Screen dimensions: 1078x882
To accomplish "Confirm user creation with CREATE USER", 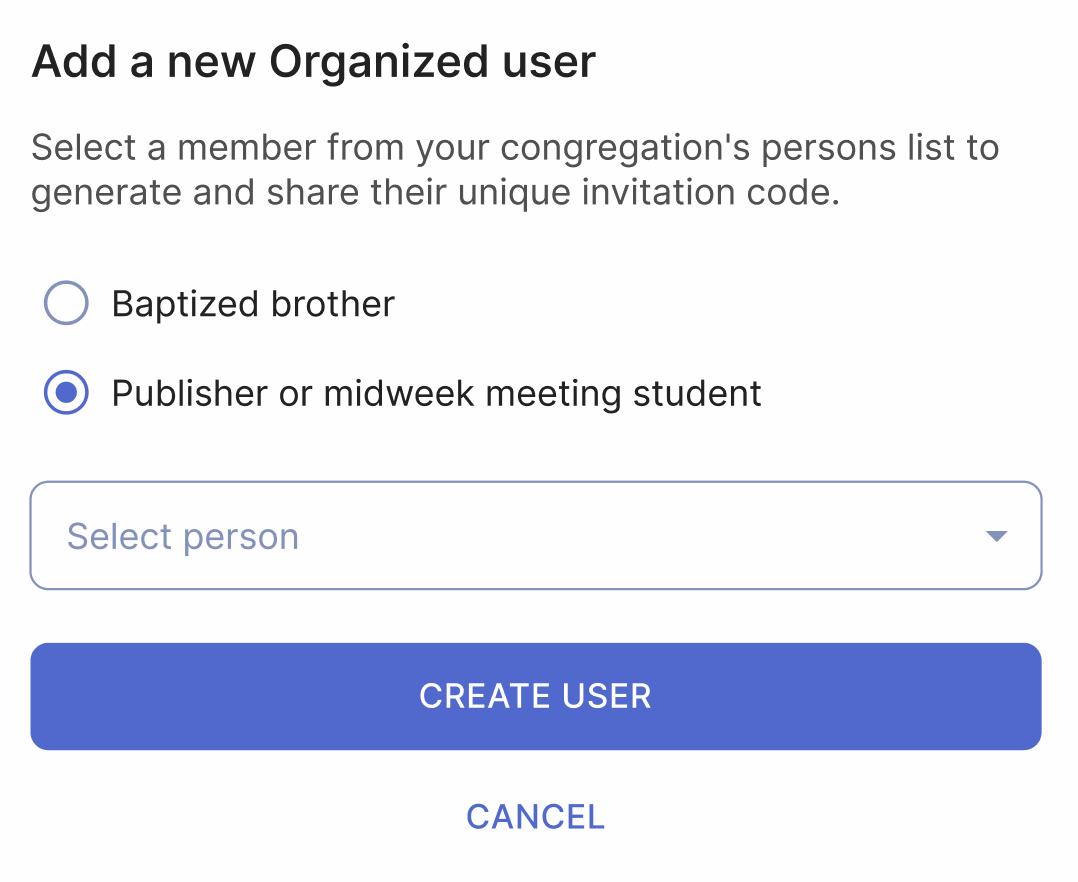I will pyautogui.click(x=536, y=696).
